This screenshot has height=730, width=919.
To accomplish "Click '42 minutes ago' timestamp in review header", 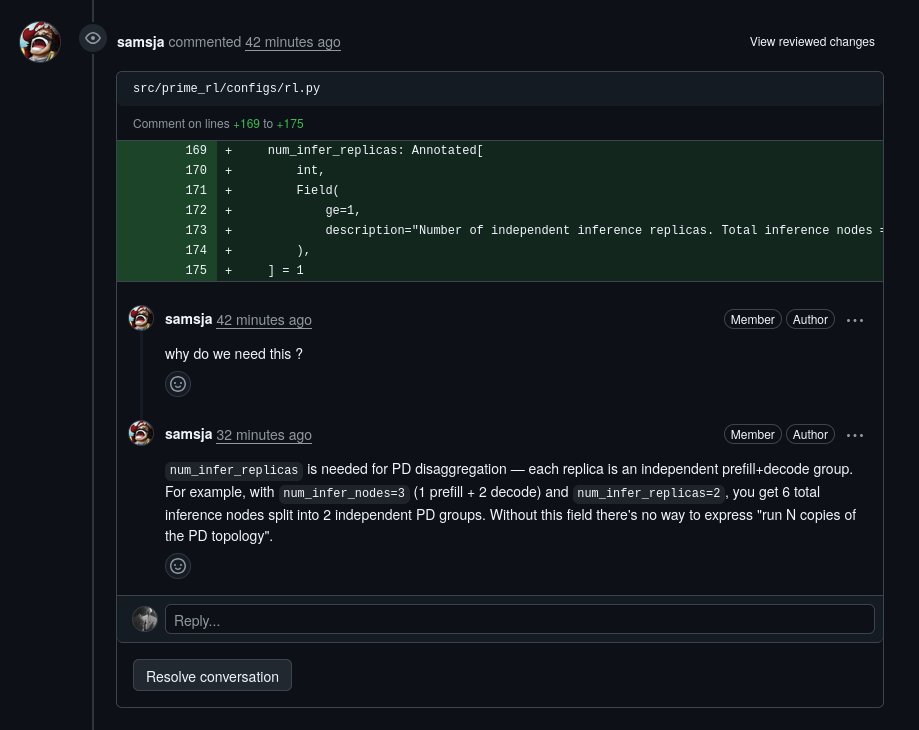I will (x=292, y=42).
